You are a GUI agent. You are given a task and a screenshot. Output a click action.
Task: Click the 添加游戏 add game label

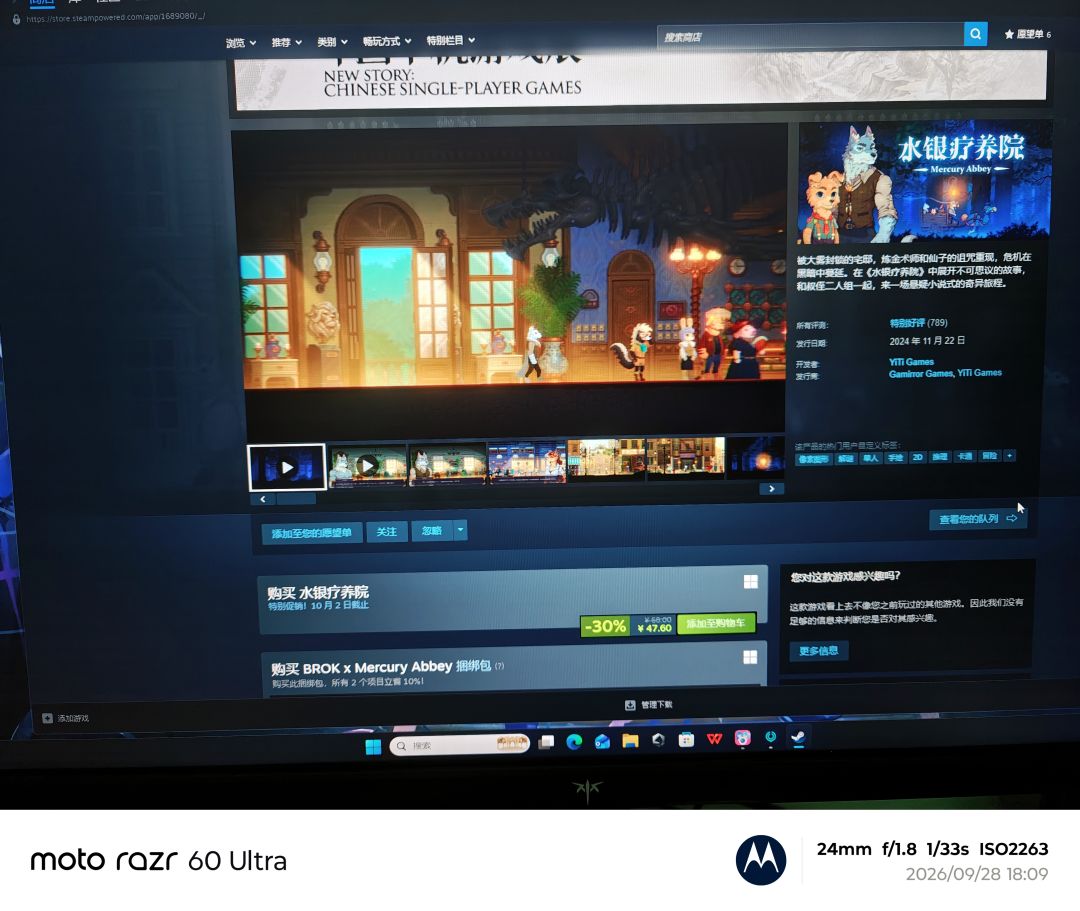73,718
